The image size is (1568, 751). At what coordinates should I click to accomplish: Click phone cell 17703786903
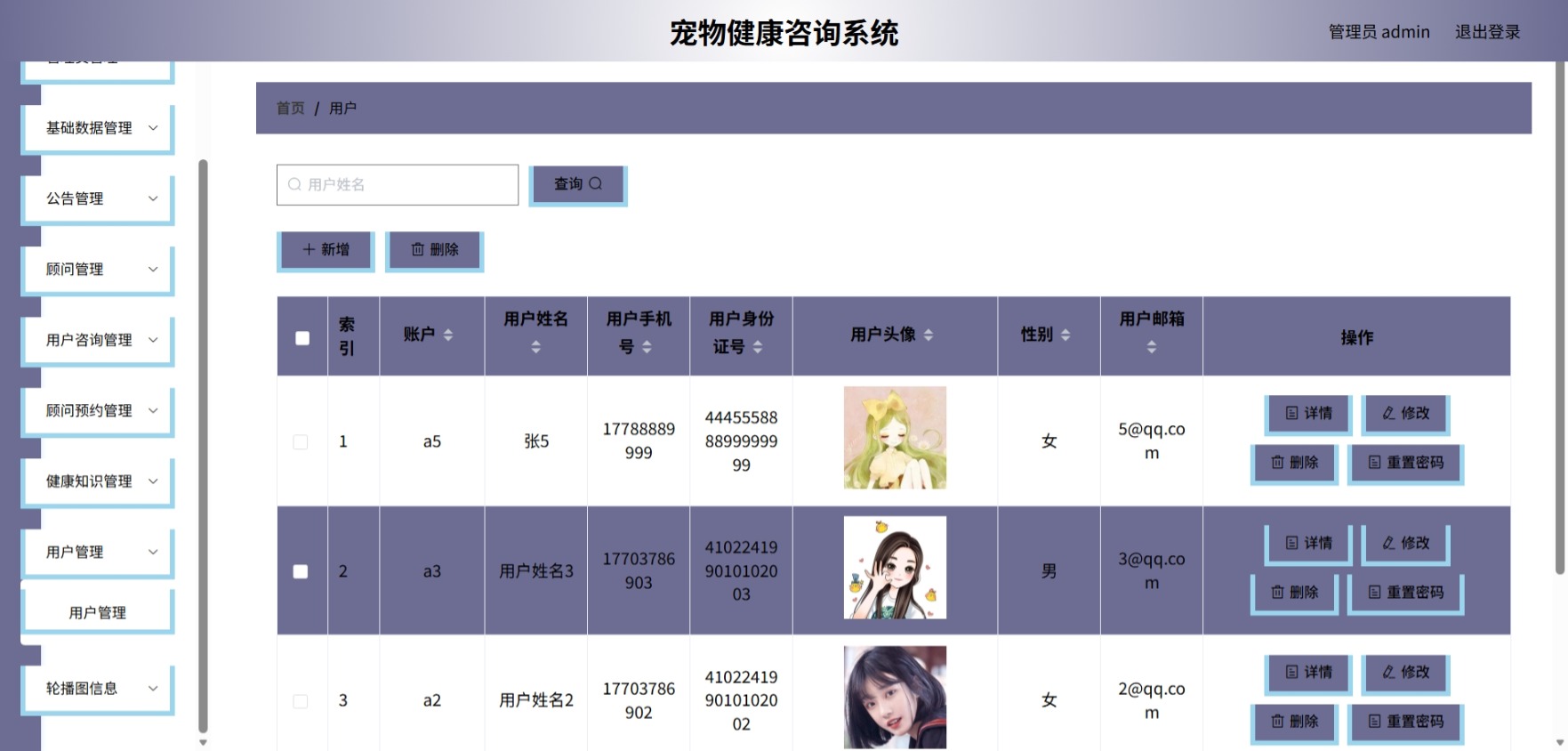[x=639, y=571]
